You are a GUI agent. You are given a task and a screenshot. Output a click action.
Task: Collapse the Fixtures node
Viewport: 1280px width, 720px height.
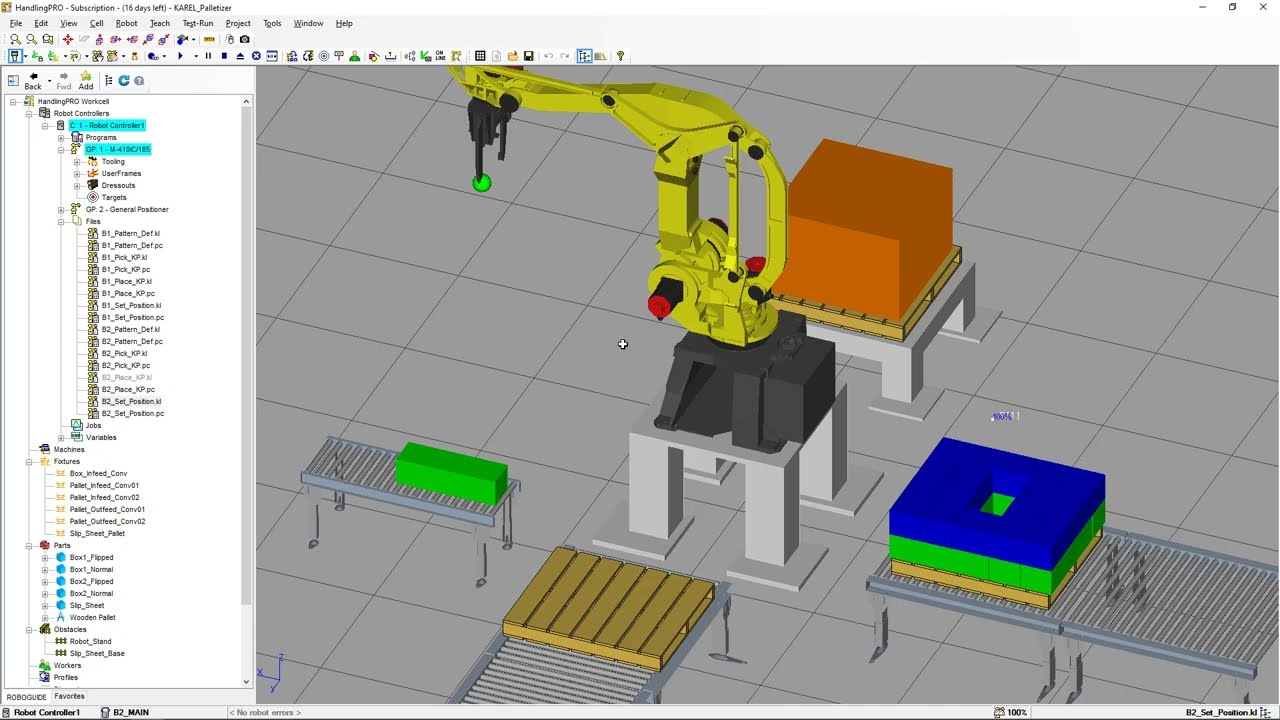[x=29, y=461]
